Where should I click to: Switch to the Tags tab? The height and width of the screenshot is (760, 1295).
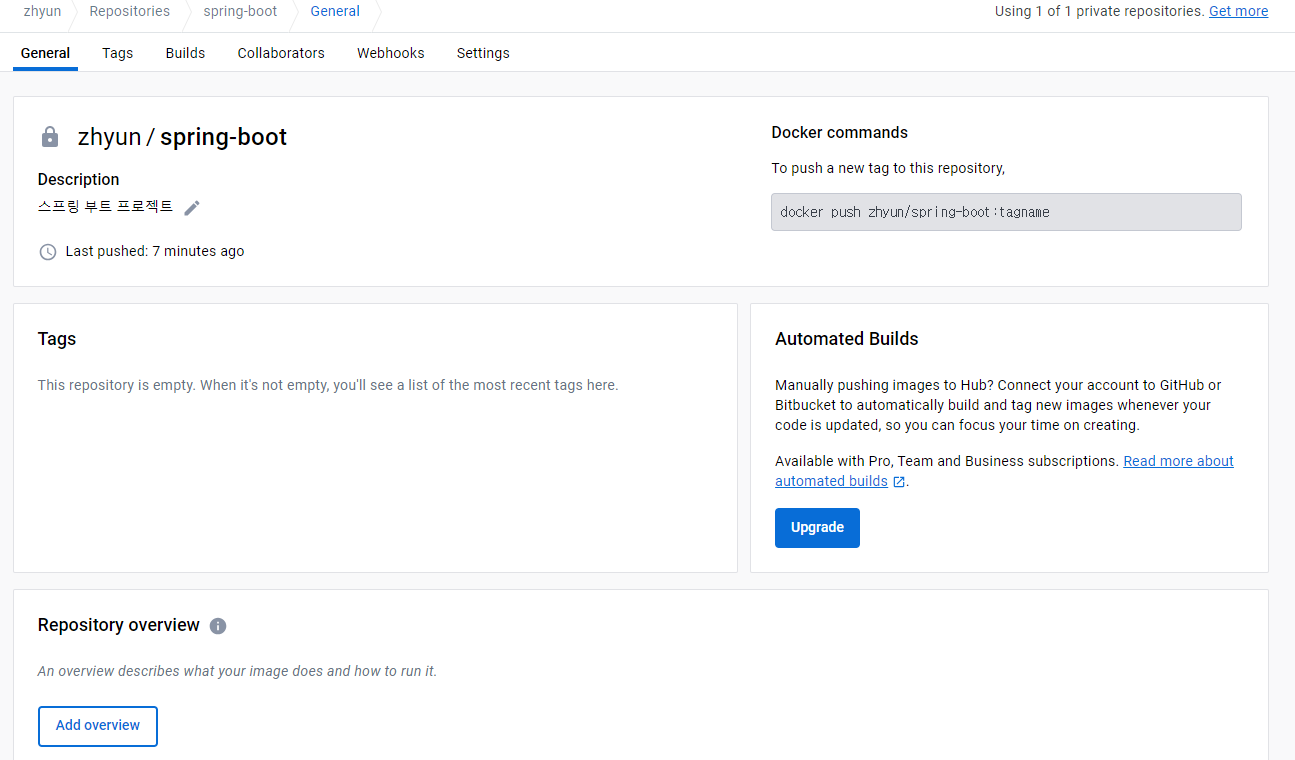click(x=117, y=53)
